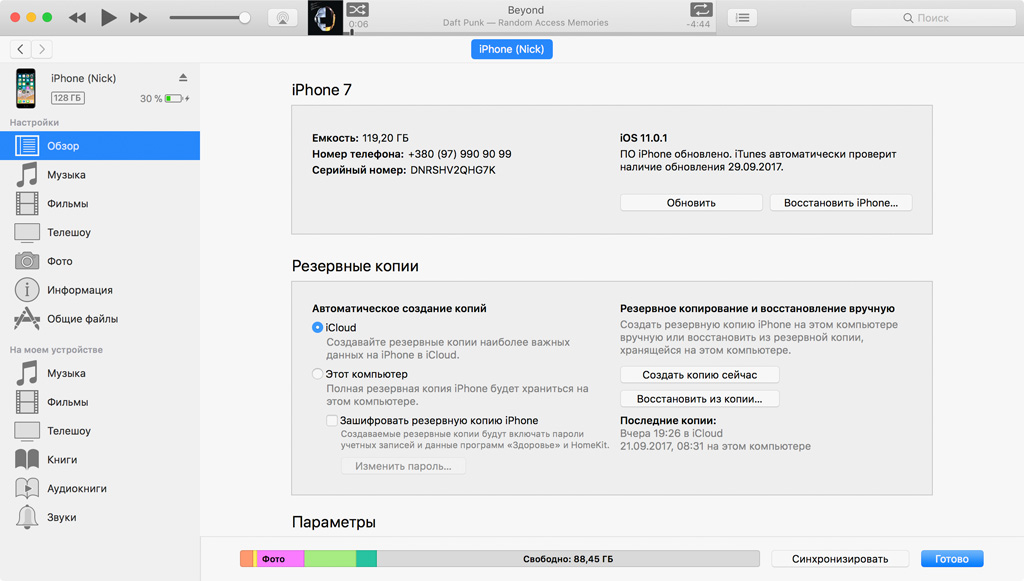Eject iPhone (Nick) with the eject icon
The width and height of the screenshot is (1024, 581).
pos(183,78)
